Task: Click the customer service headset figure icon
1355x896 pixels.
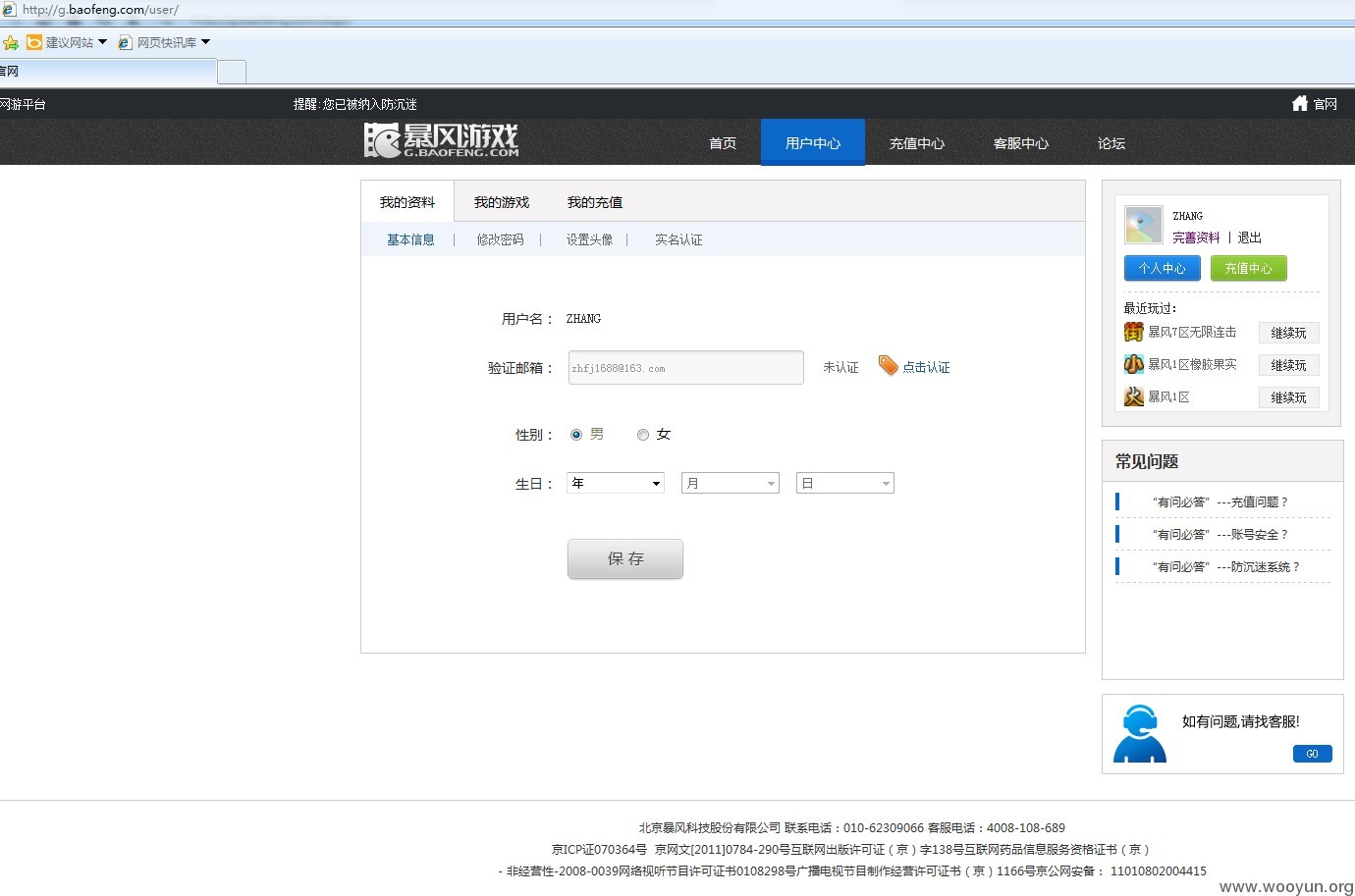Action: coord(1140,733)
